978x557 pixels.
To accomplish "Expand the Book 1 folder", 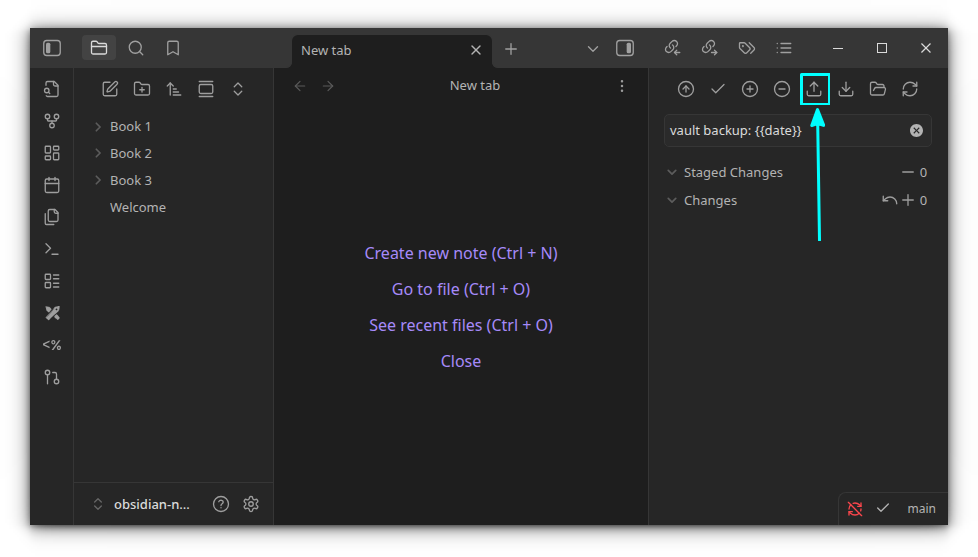I will coord(98,126).
